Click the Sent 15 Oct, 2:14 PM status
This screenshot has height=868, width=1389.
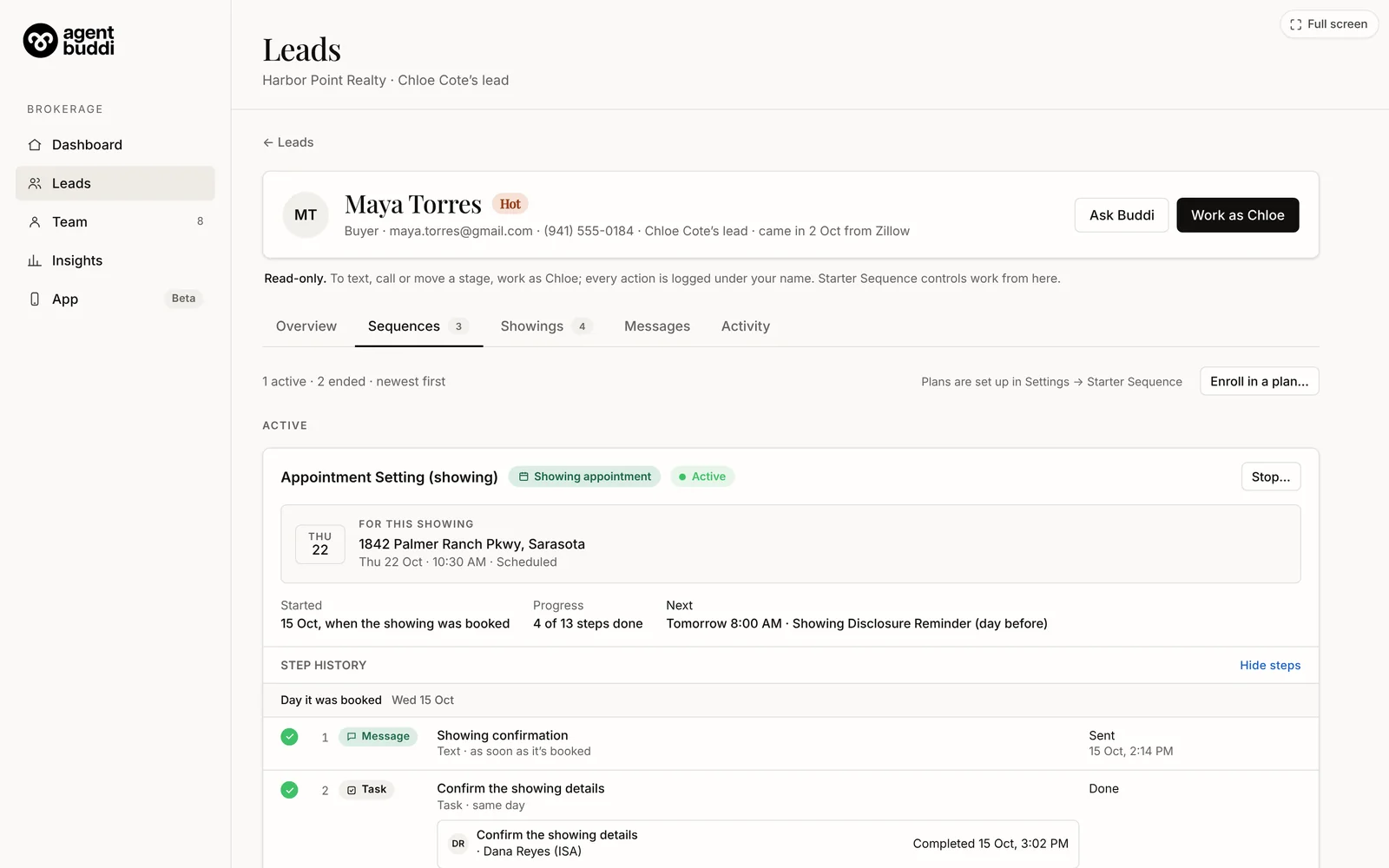click(1131, 743)
